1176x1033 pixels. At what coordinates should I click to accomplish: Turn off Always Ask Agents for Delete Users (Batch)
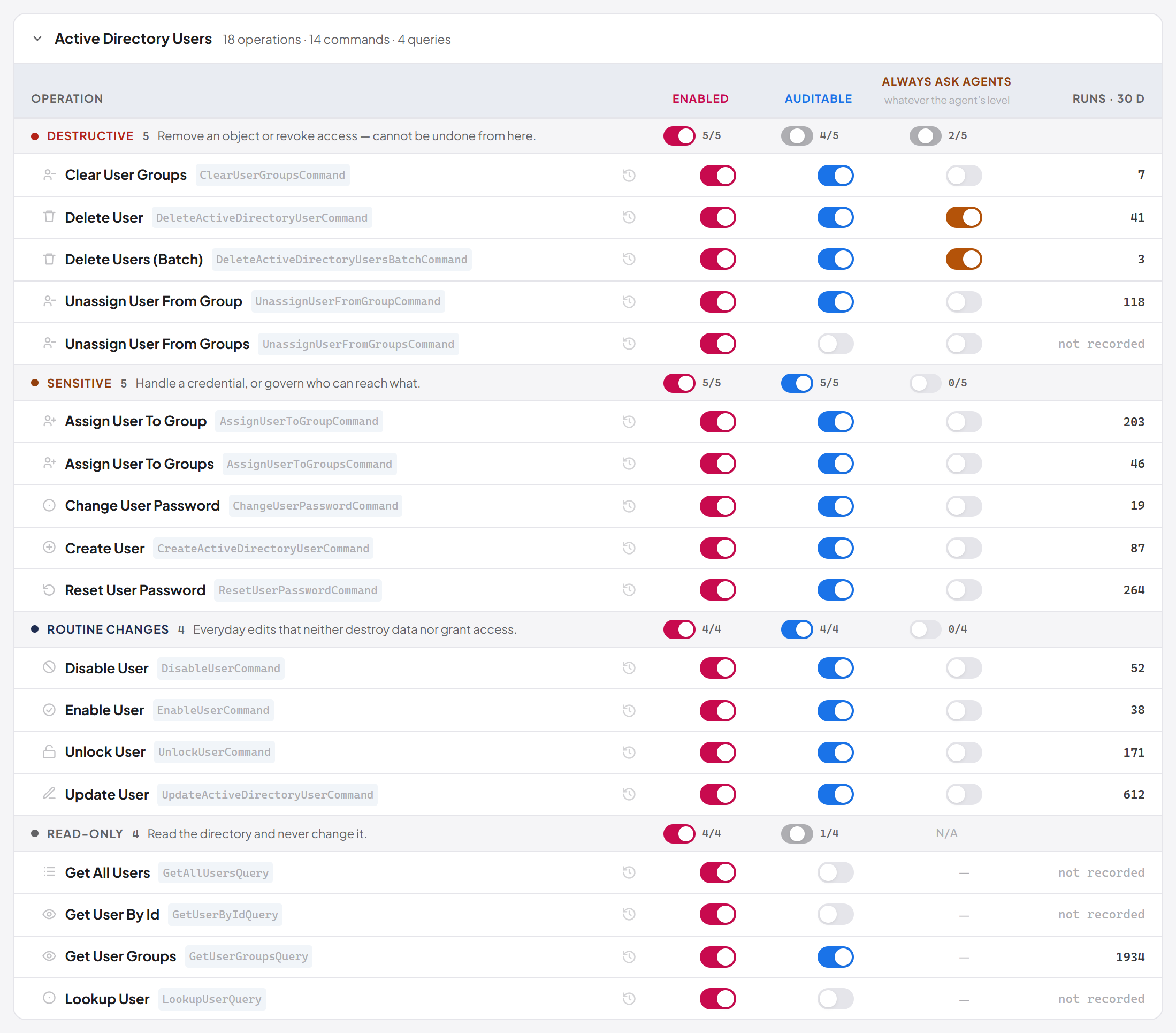click(964, 259)
